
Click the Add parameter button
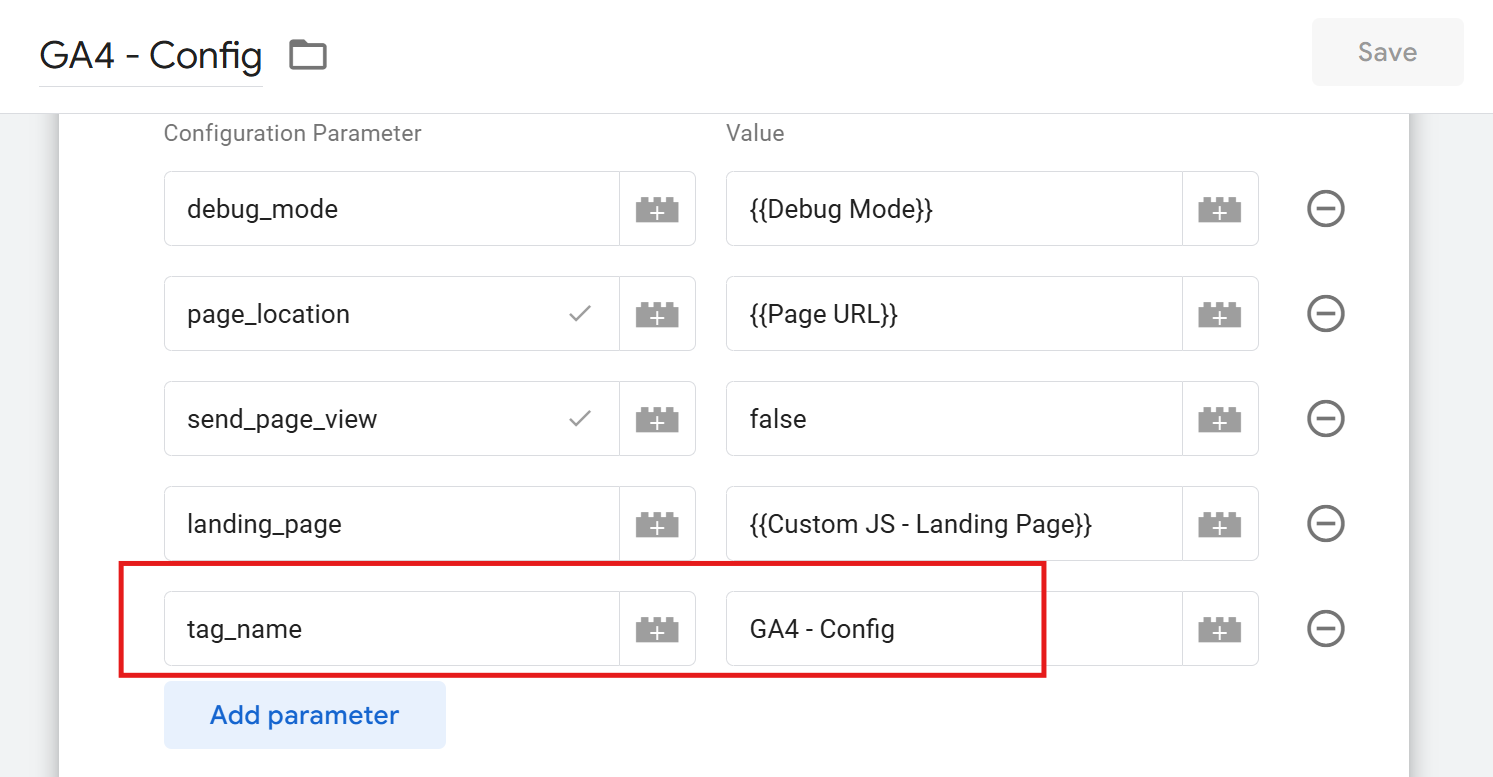click(x=304, y=716)
